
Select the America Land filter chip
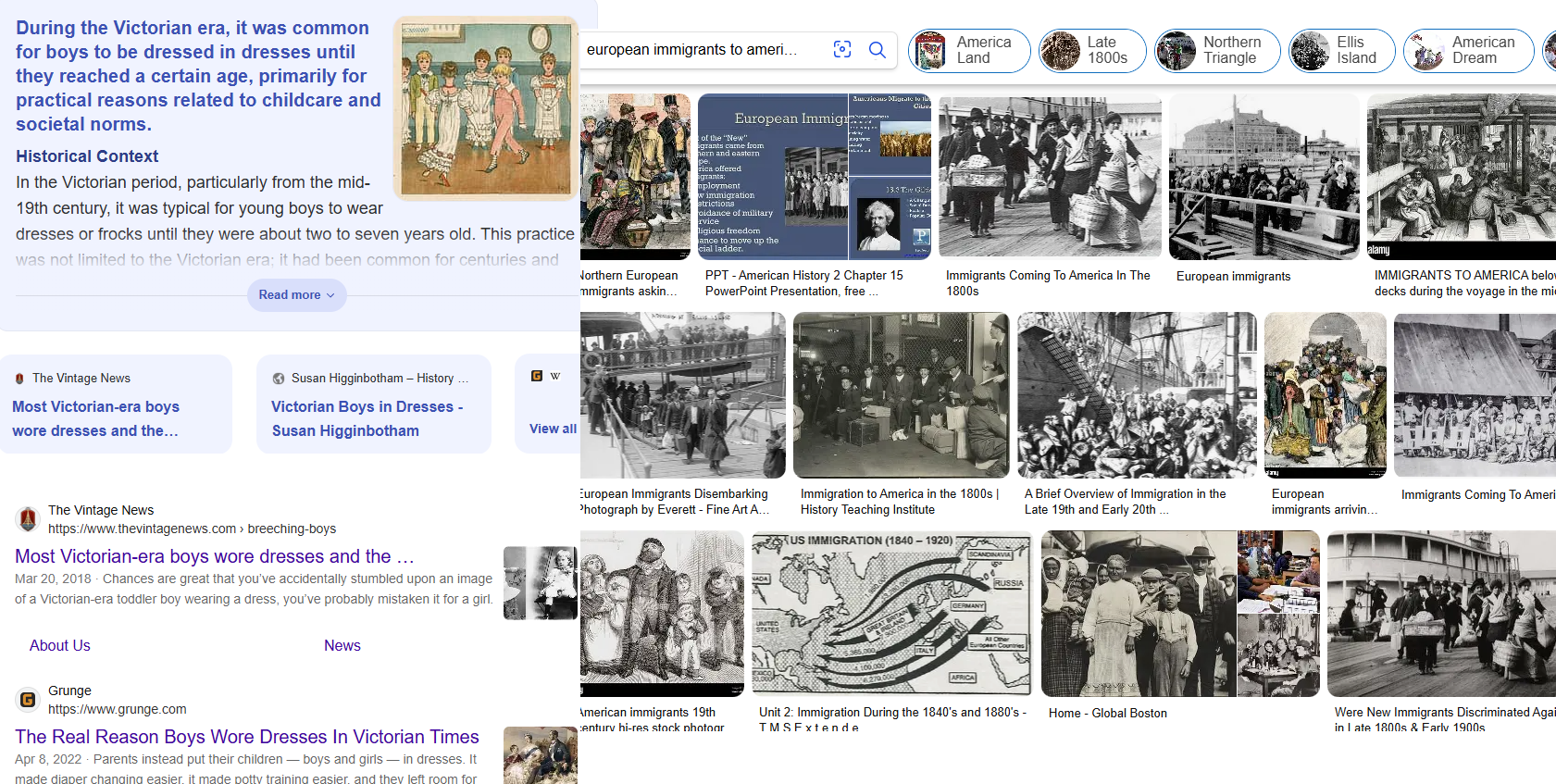[969, 50]
